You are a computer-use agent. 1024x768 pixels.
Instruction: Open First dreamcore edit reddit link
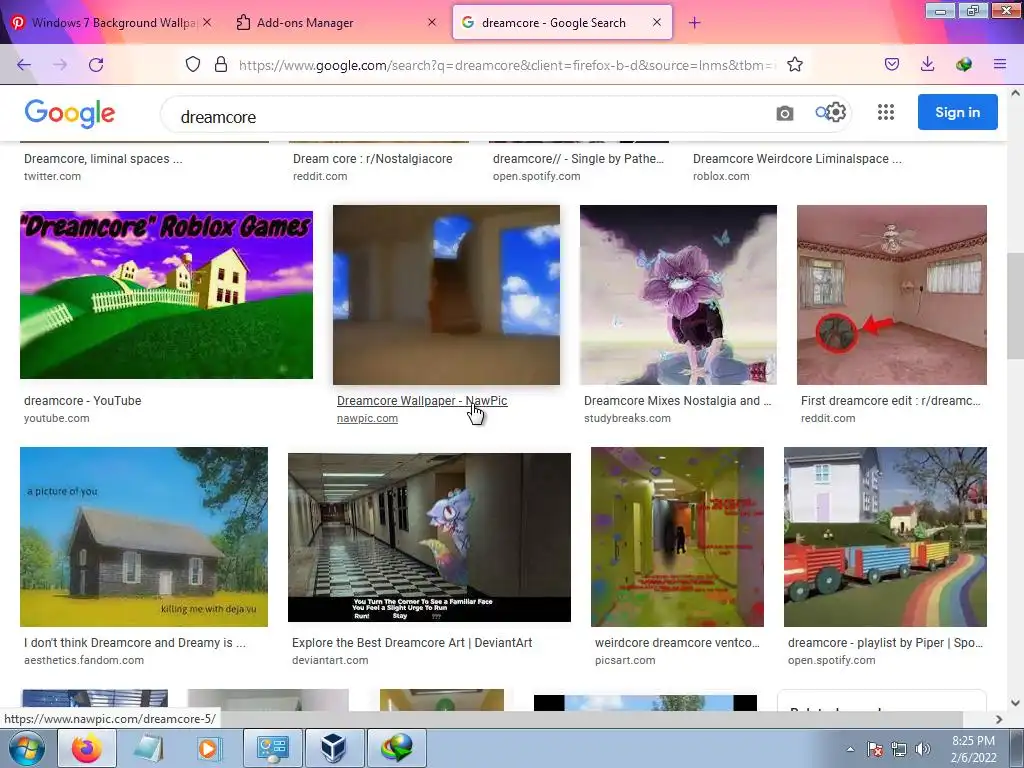coord(890,401)
